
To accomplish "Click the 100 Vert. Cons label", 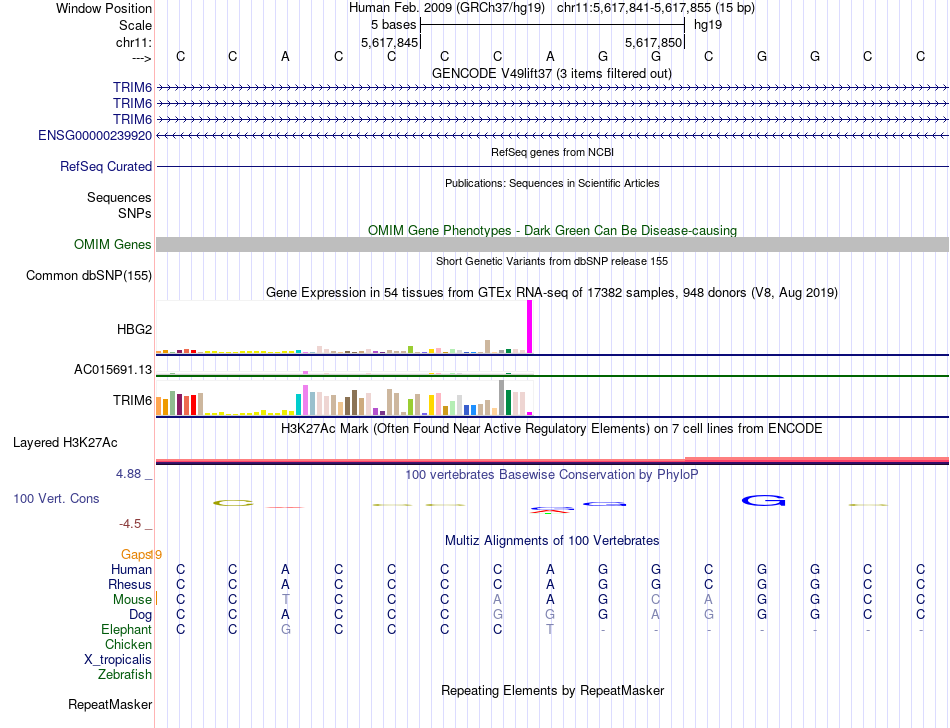I will tap(56, 498).
